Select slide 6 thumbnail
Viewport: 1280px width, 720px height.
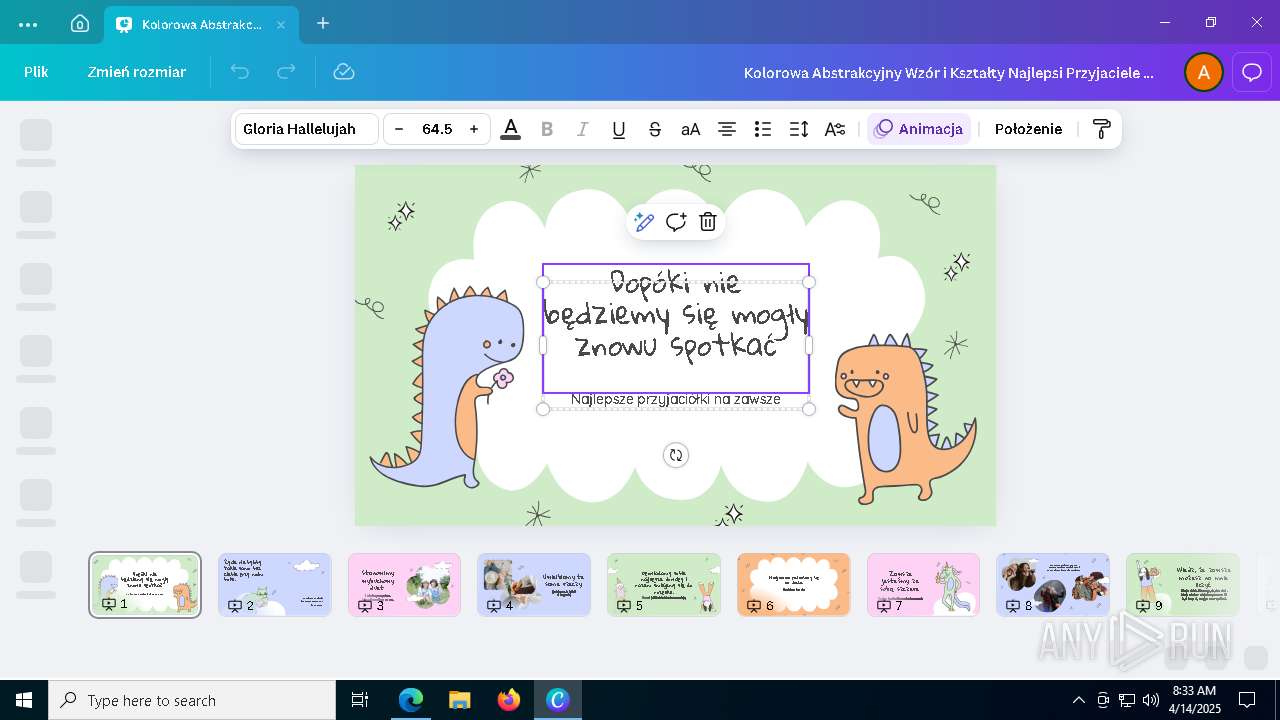[794, 585]
